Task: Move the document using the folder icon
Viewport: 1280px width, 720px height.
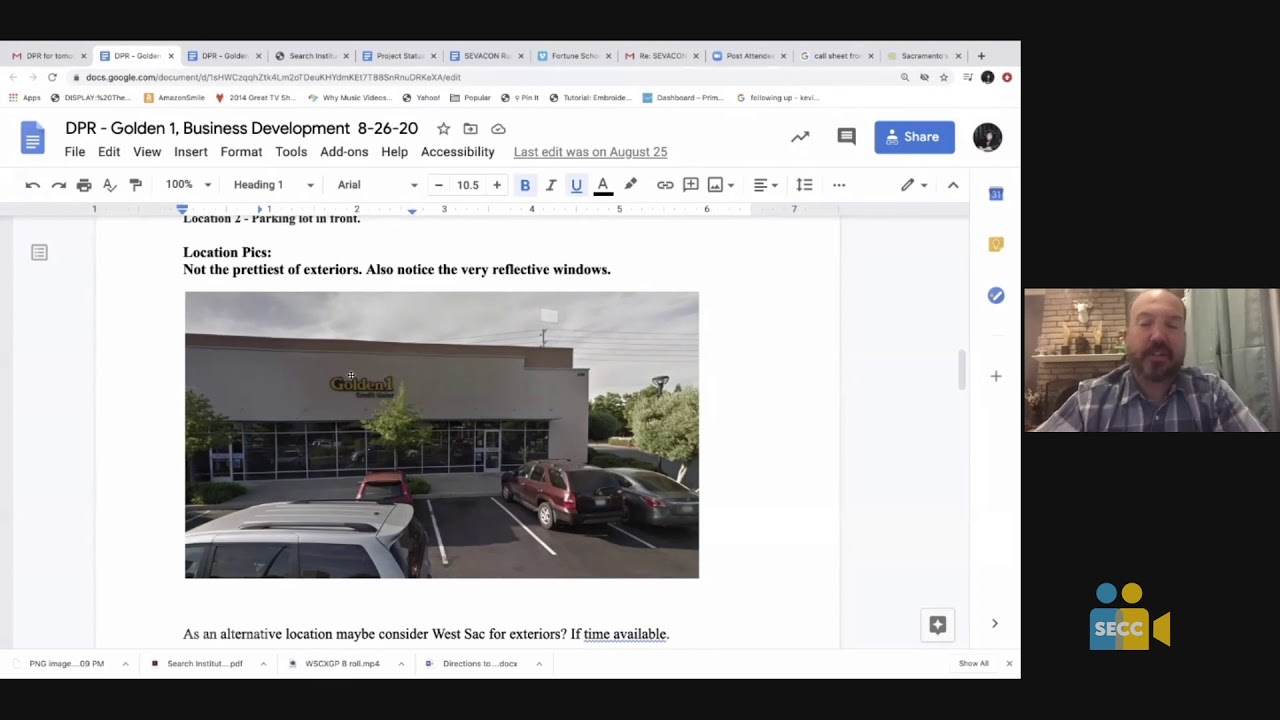Action: [x=470, y=129]
